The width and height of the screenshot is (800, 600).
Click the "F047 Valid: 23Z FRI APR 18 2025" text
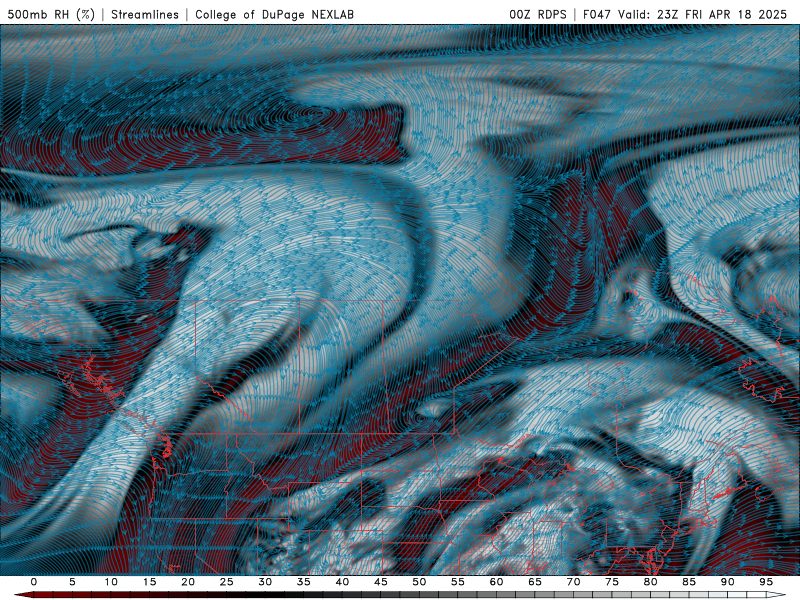pyautogui.click(x=685, y=14)
